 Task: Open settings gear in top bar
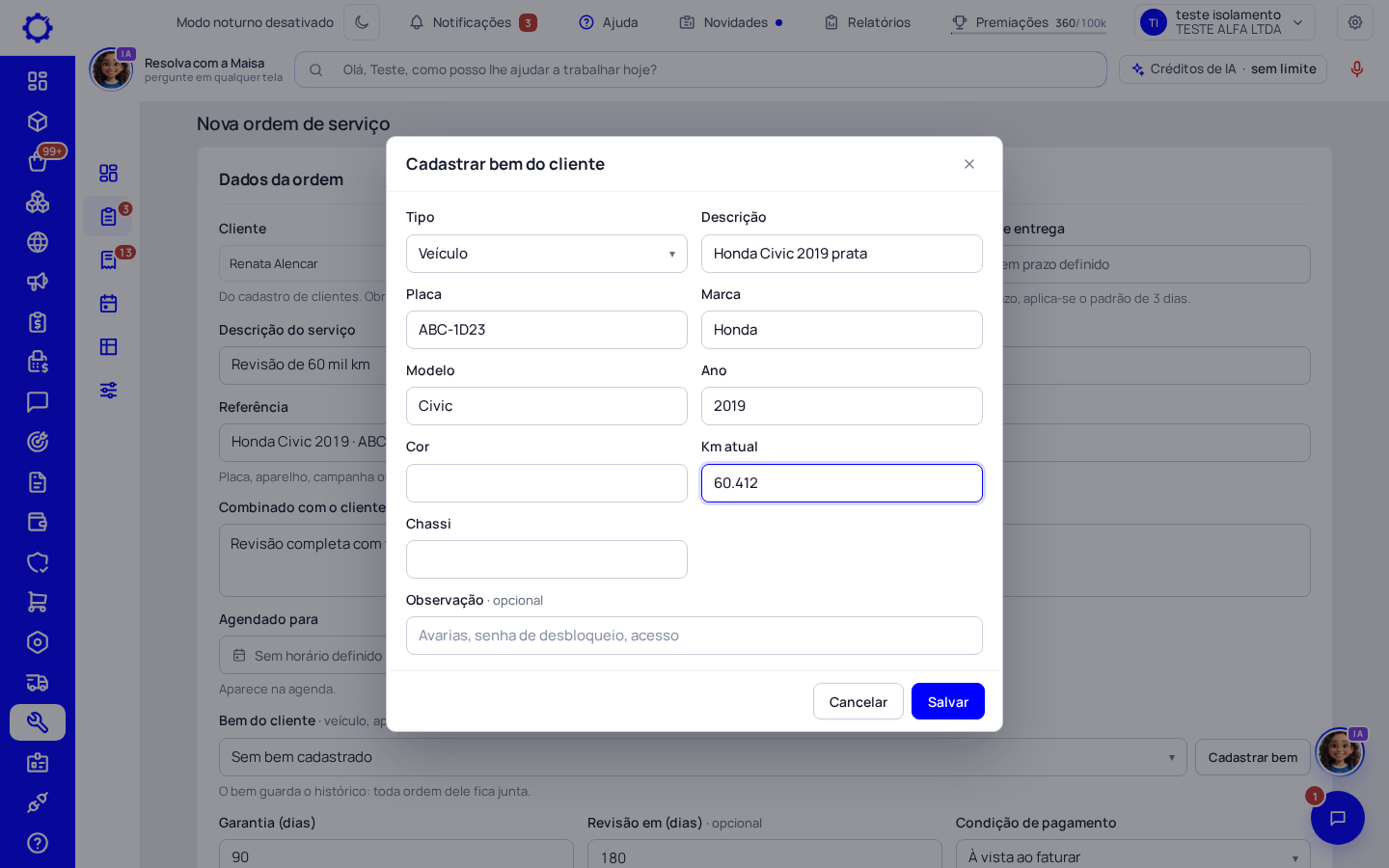pyautogui.click(x=1355, y=22)
